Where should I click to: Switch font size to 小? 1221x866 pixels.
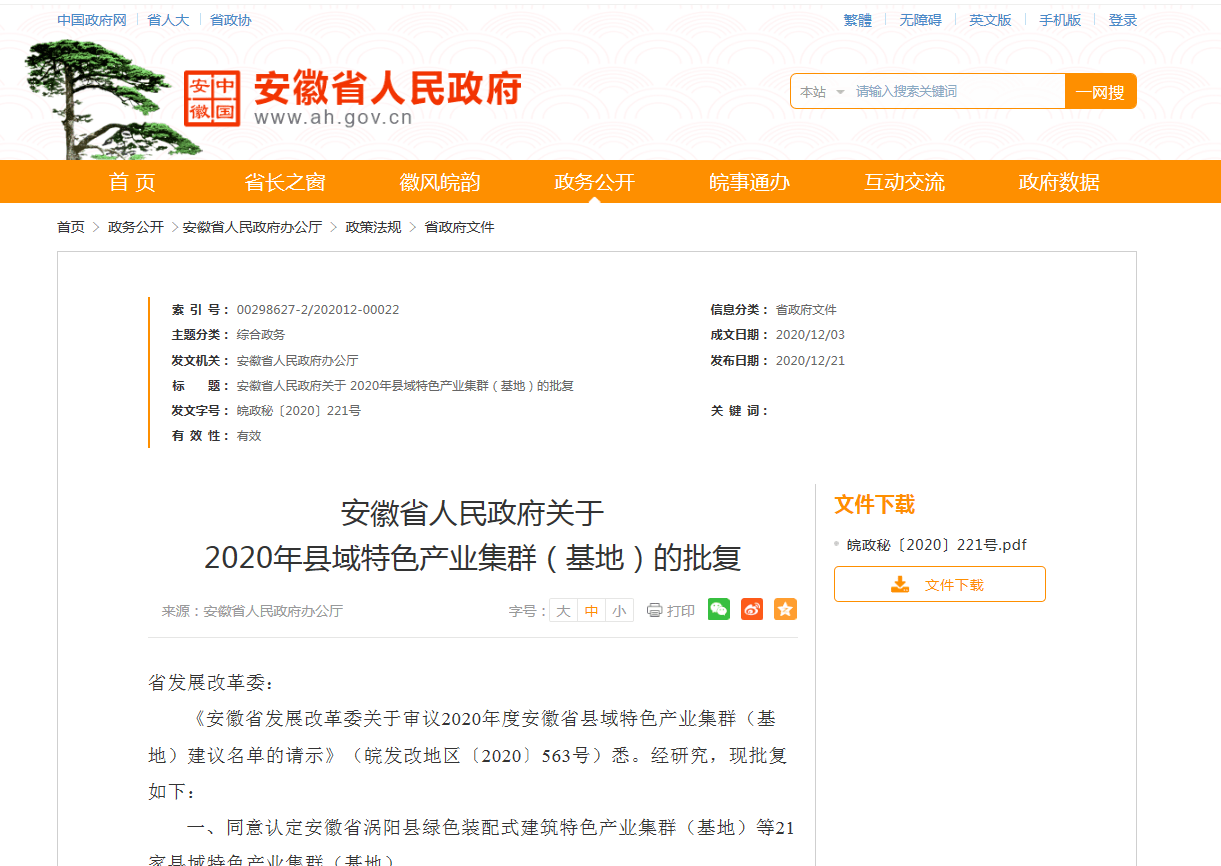[x=619, y=609]
